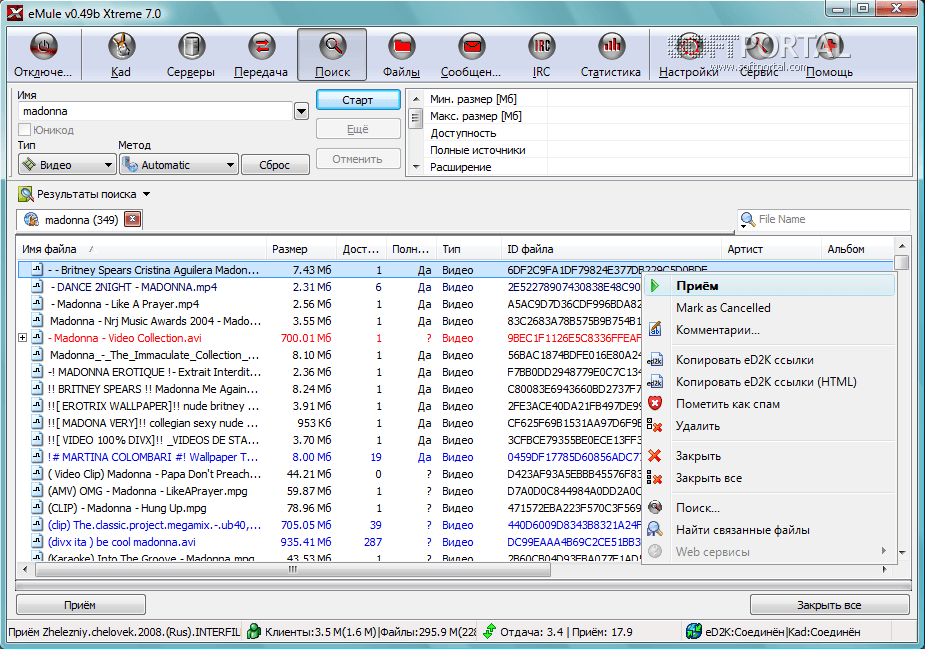Choose Удалить in the context menu

pos(769,426)
